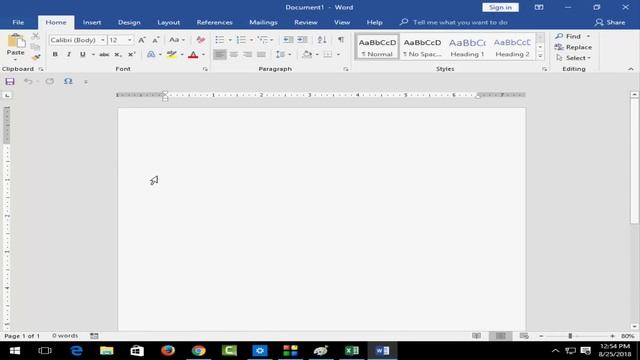
Task: Increase font size with Grow Font
Action: [x=142, y=40]
